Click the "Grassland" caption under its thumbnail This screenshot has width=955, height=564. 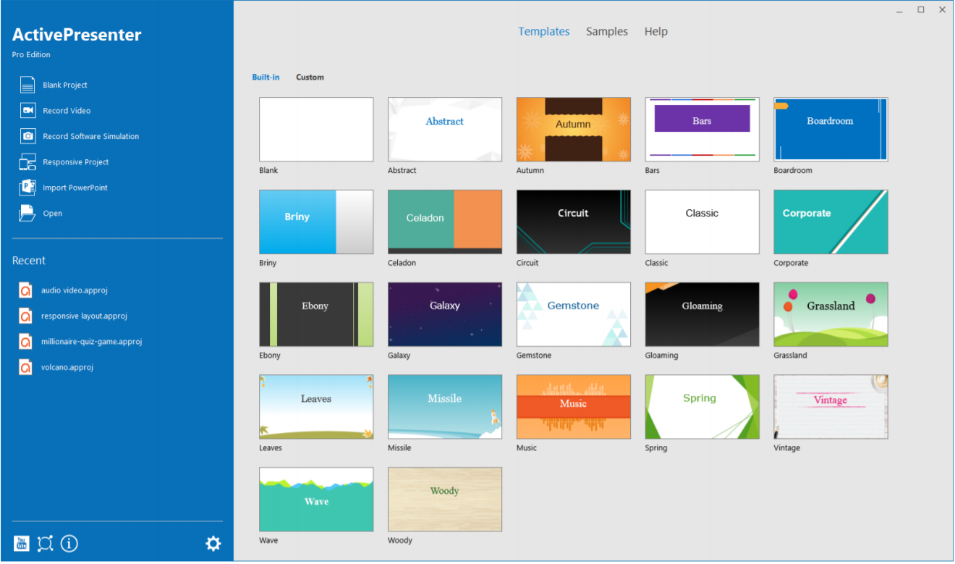click(790, 356)
